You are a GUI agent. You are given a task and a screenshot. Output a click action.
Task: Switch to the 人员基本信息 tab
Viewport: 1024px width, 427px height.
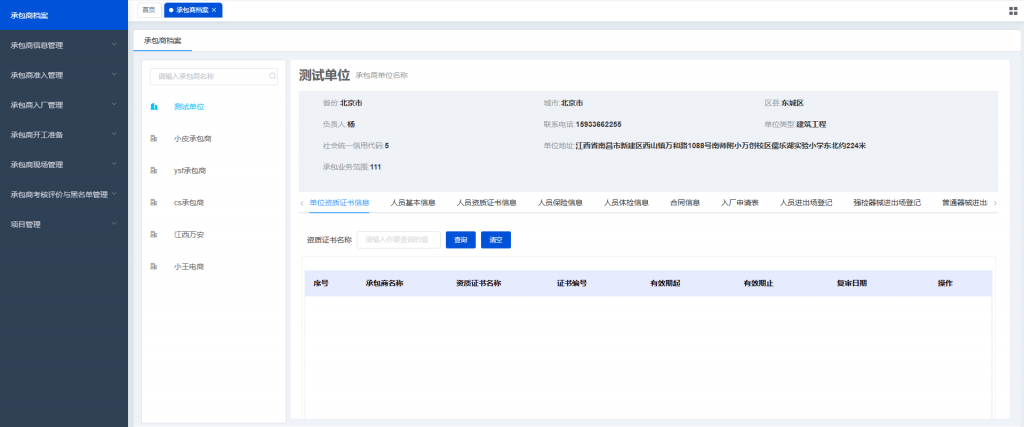pyautogui.click(x=412, y=203)
